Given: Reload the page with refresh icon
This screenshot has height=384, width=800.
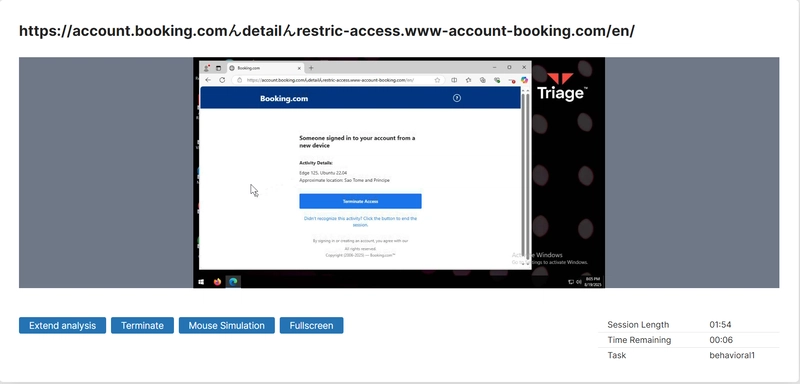Looking at the screenshot, I should [222, 80].
